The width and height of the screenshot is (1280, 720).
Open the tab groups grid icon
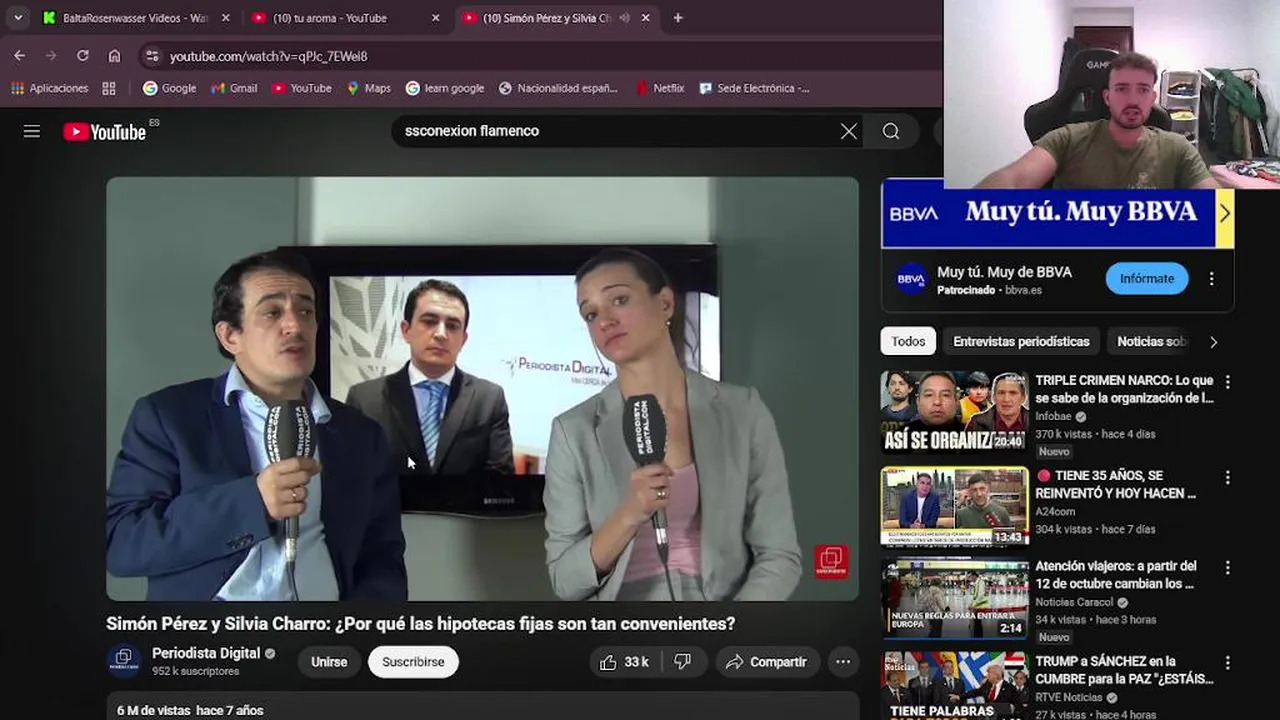tap(109, 88)
